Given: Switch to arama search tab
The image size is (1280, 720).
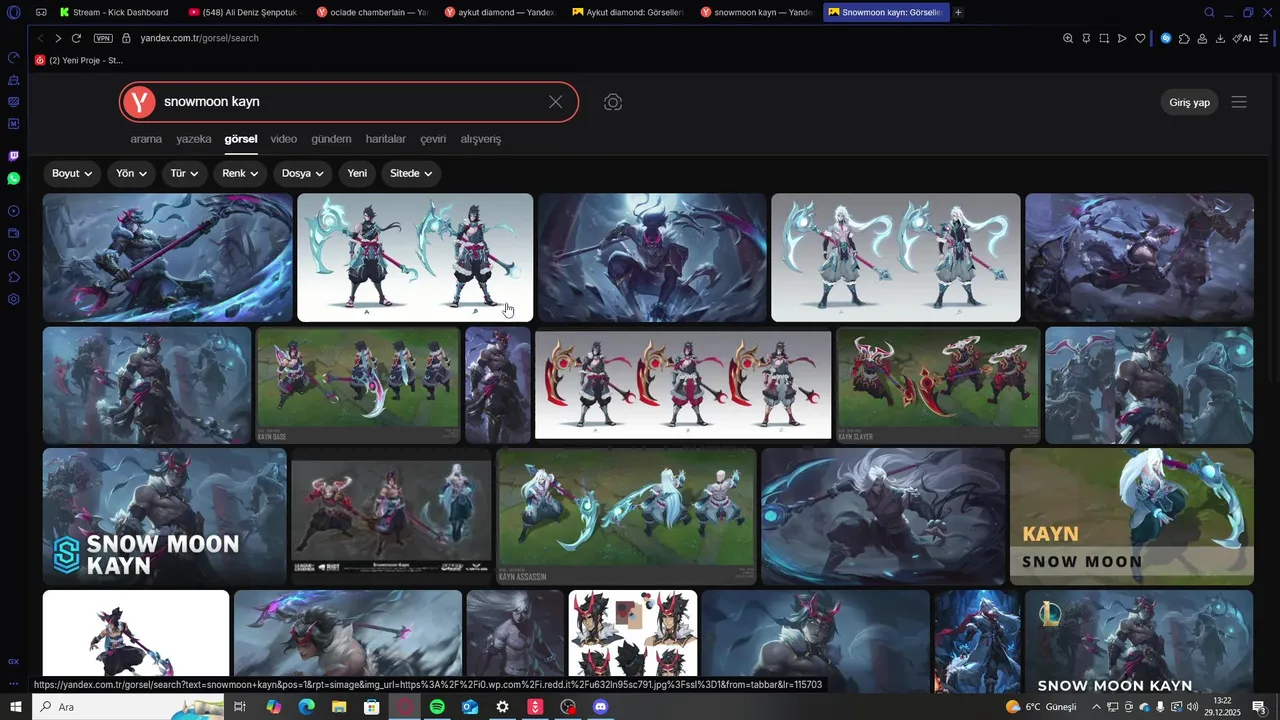Looking at the screenshot, I should 146,139.
